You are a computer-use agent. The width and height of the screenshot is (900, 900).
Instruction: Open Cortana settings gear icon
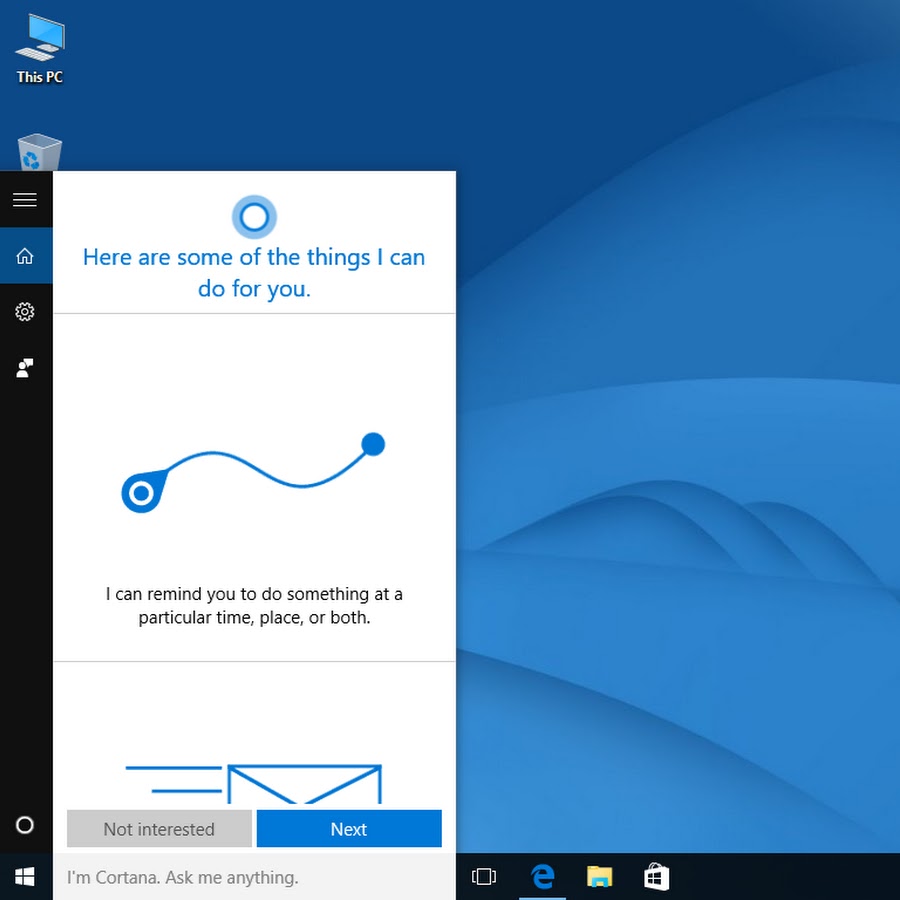tap(25, 312)
